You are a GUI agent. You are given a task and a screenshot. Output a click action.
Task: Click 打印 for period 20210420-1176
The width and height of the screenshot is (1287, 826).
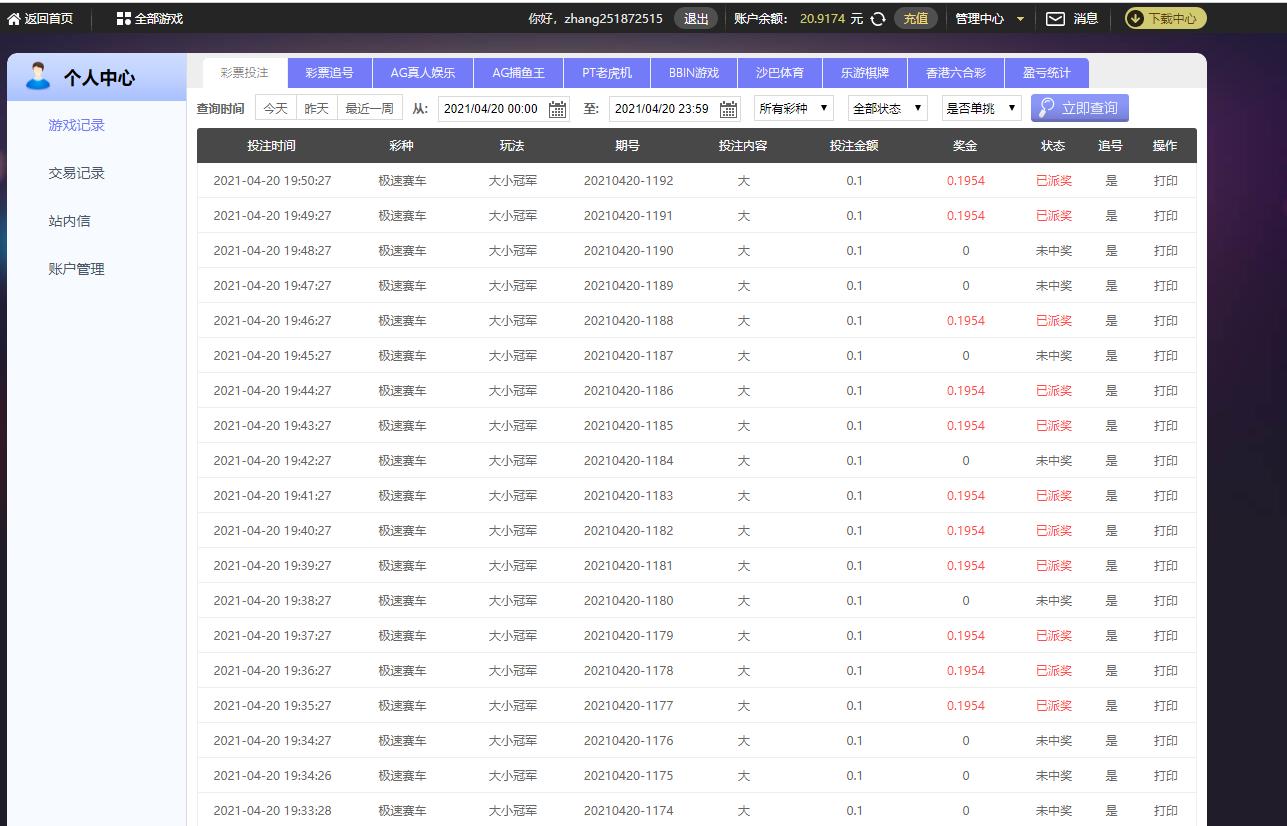[1165, 741]
